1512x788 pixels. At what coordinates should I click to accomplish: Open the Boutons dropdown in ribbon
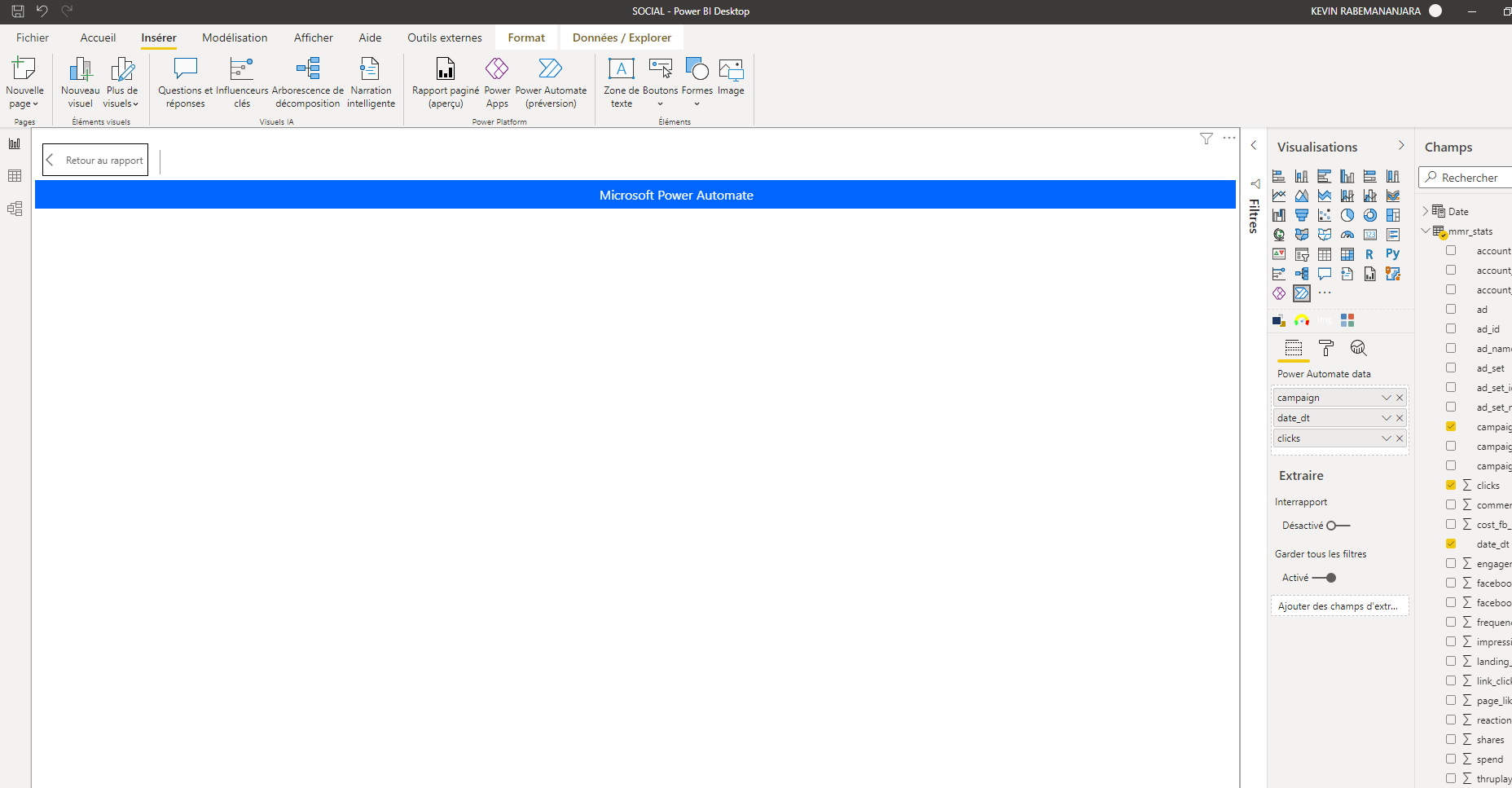(x=660, y=104)
